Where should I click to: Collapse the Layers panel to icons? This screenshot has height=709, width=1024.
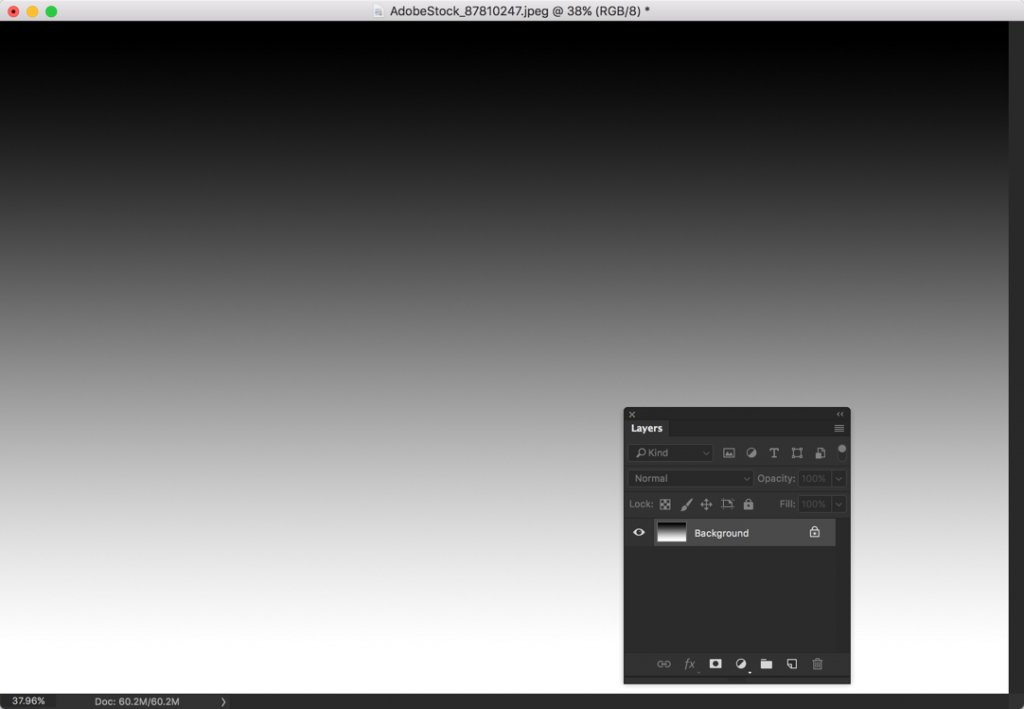coord(838,413)
